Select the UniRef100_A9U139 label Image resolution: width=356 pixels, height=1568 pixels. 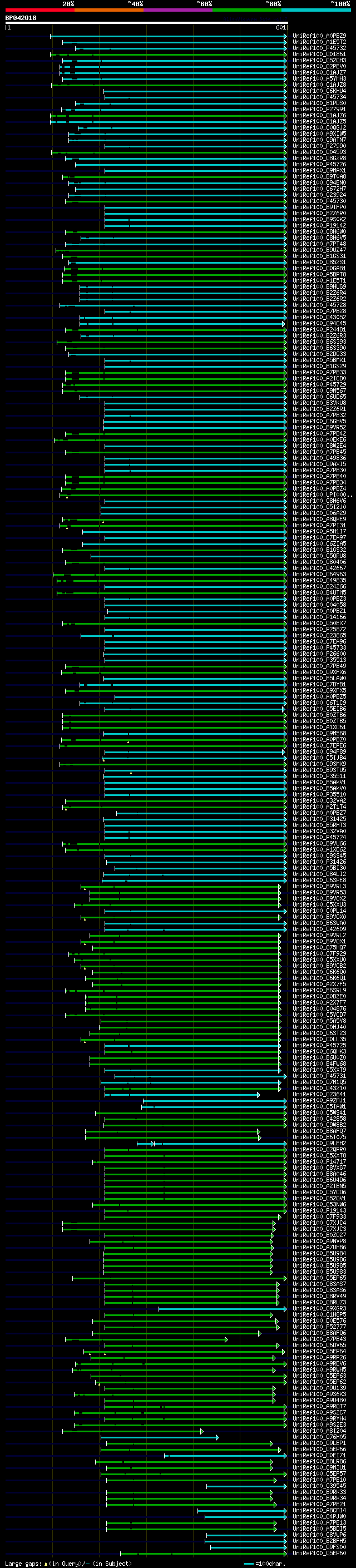pos(319,1388)
